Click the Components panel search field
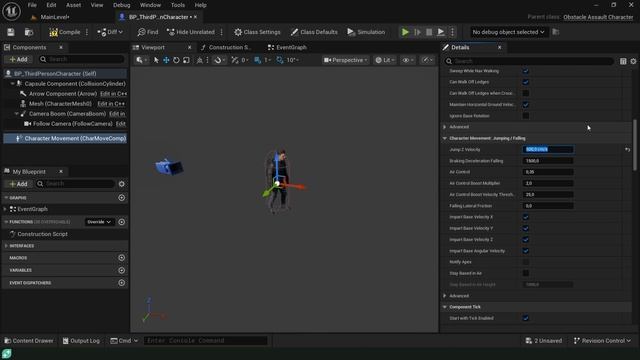 pos(82,60)
